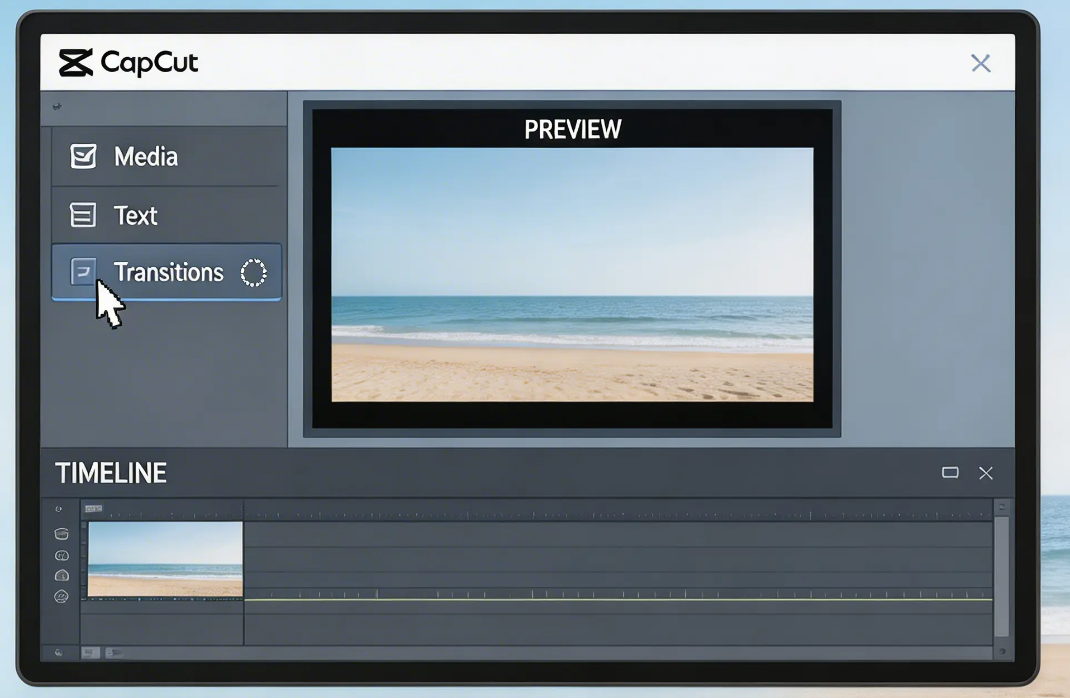Switch to the Text tab
Viewport: 1070px width, 698px height.
pos(135,215)
